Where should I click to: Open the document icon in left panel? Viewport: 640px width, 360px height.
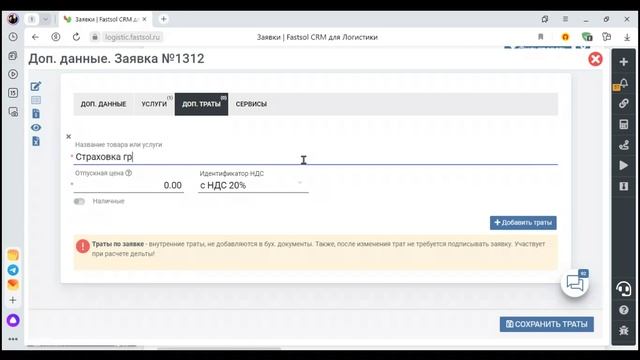[x=36, y=113]
